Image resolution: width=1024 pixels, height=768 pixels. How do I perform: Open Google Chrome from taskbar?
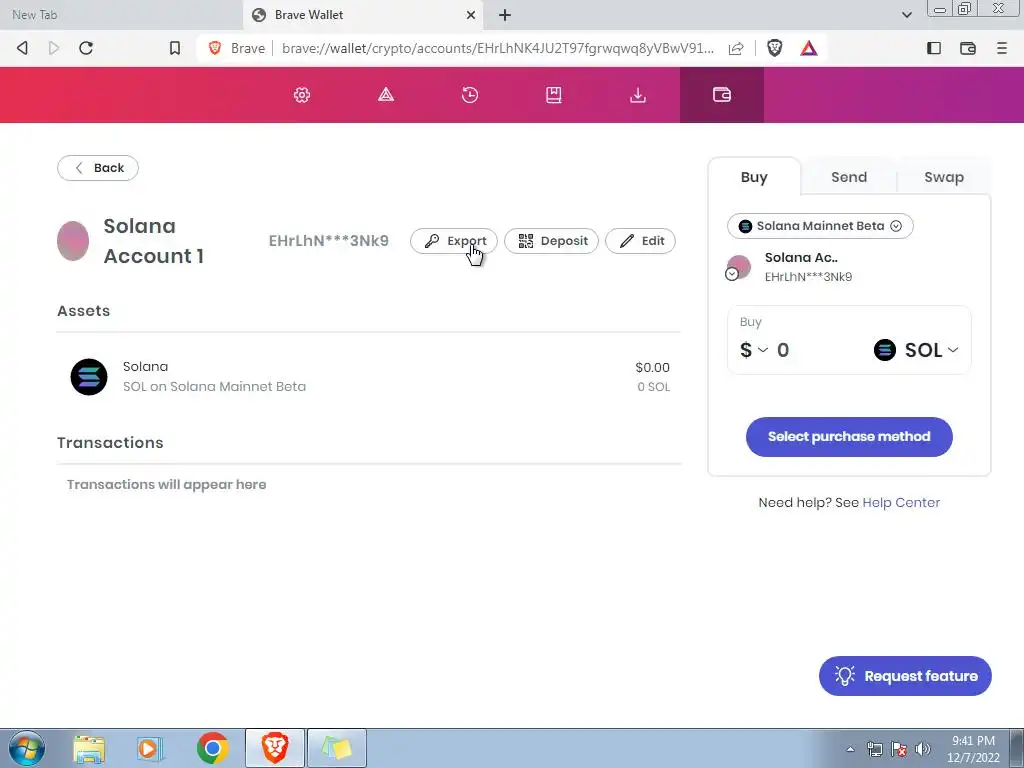[212, 748]
